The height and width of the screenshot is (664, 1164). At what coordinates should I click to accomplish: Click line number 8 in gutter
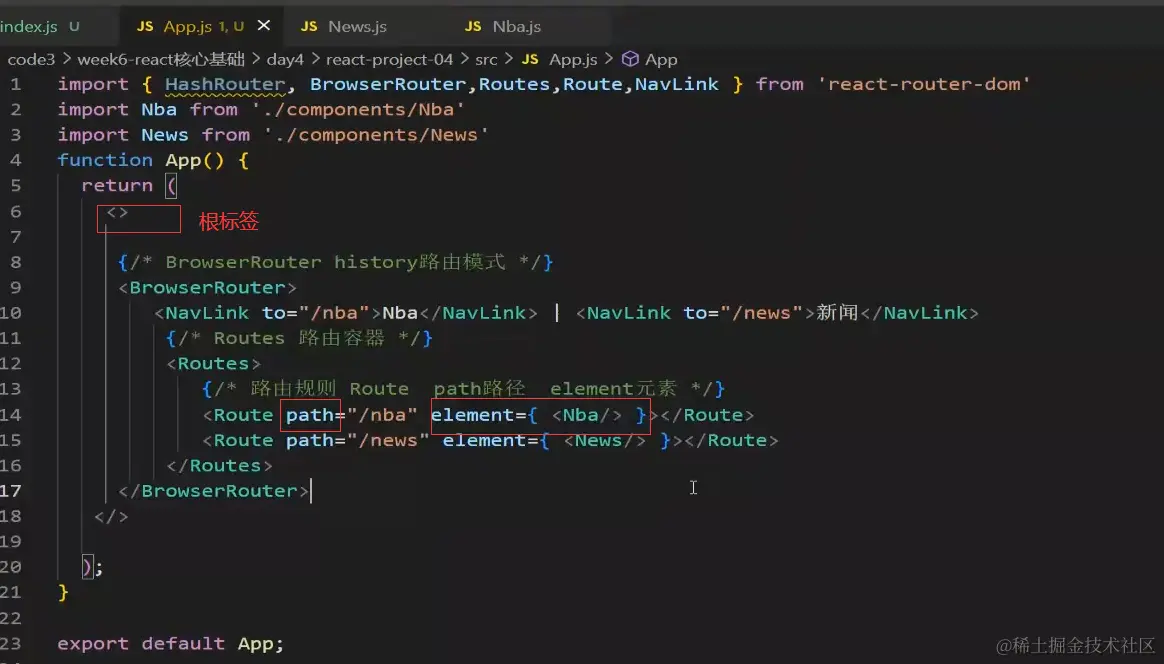[16, 262]
